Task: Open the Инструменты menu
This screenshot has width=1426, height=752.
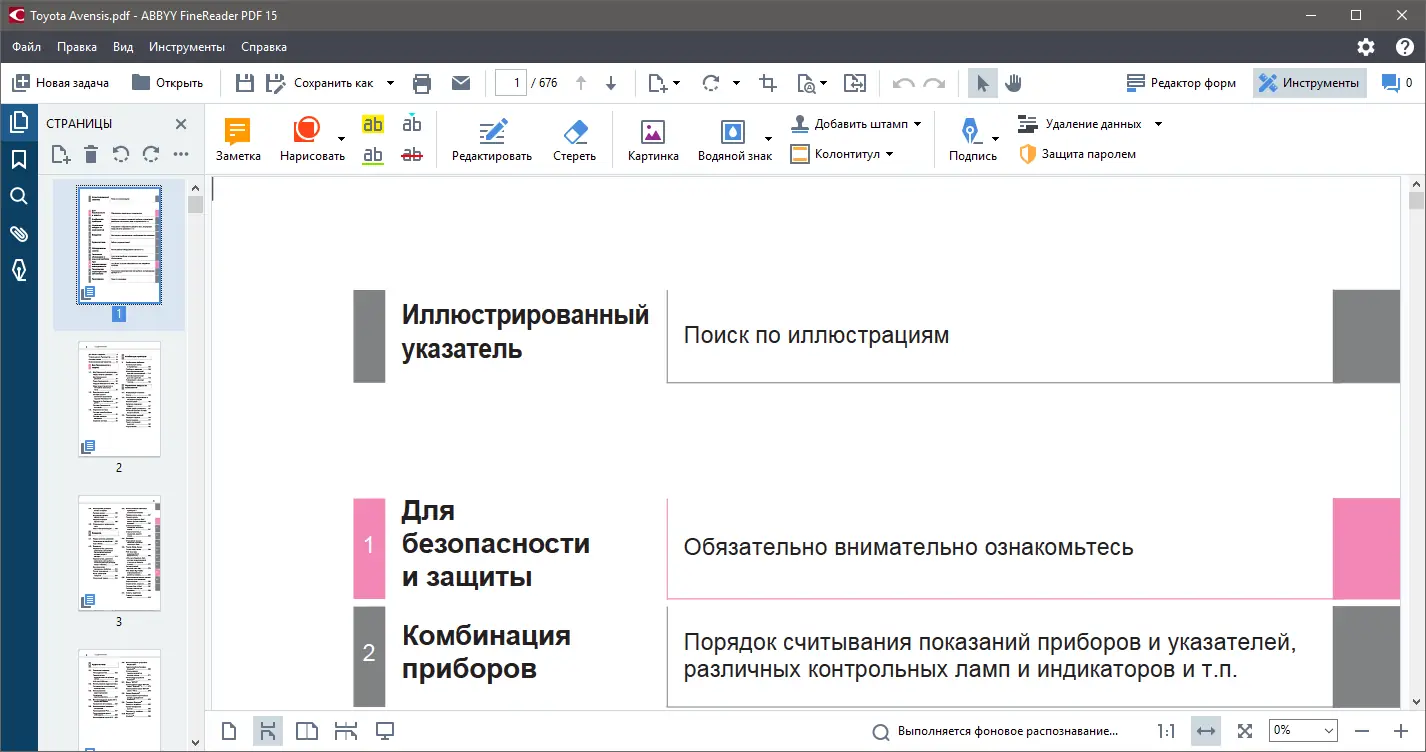Action: tap(186, 46)
